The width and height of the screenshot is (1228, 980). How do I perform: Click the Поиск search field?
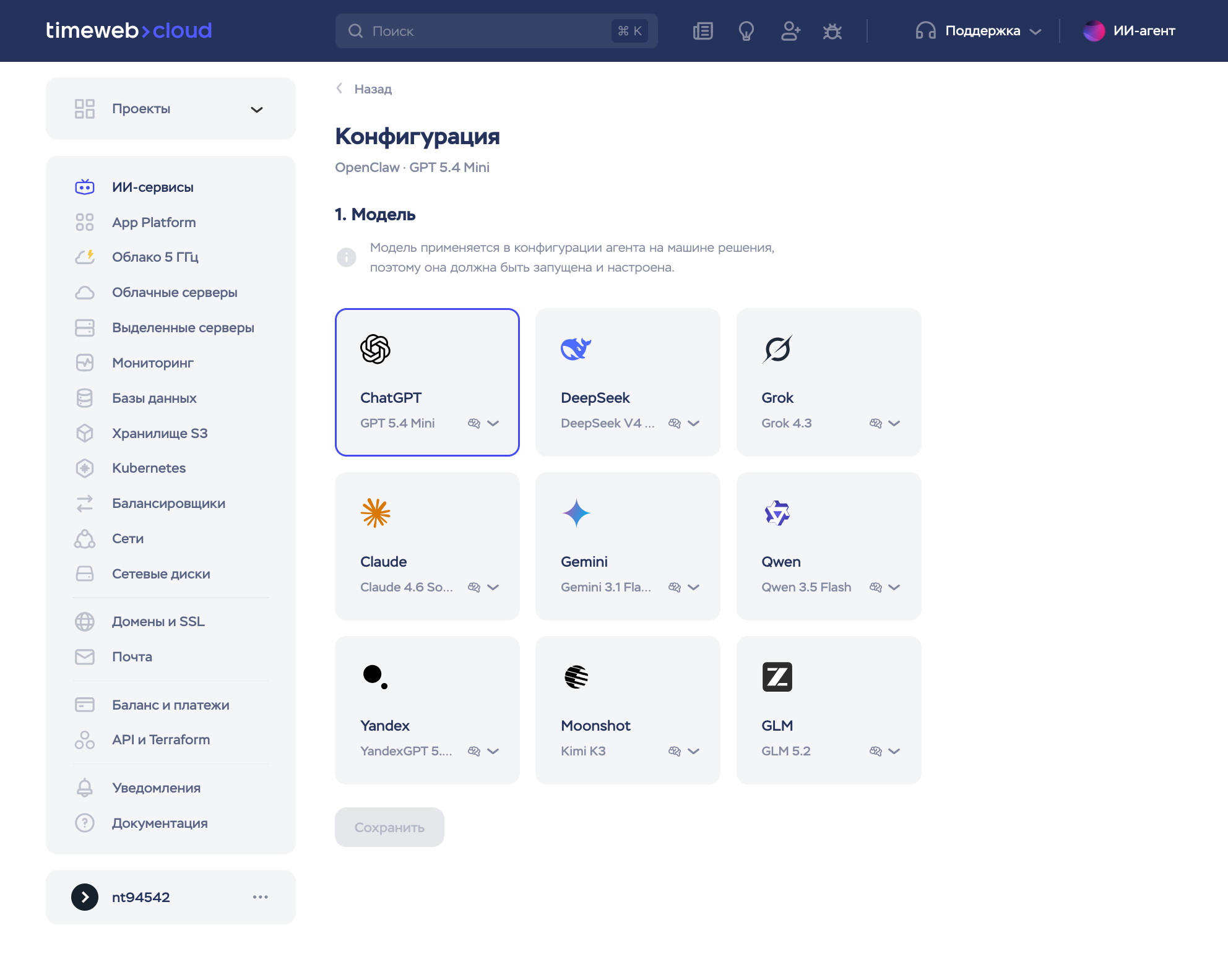tap(496, 31)
